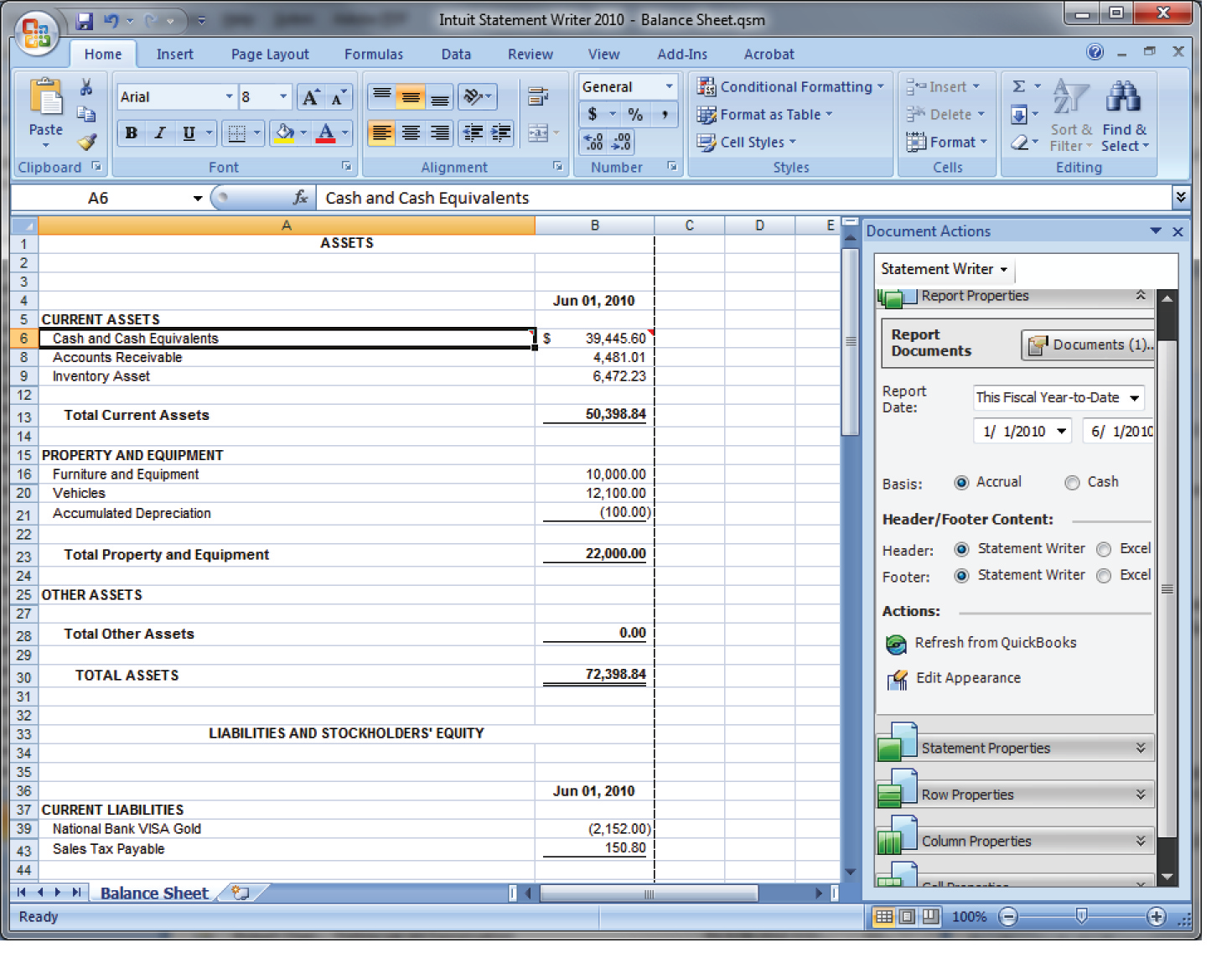Image resolution: width=1232 pixels, height=953 pixels.
Task: Collapse the Report Properties section
Action: pyautogui.click(x=1141, y=296)
